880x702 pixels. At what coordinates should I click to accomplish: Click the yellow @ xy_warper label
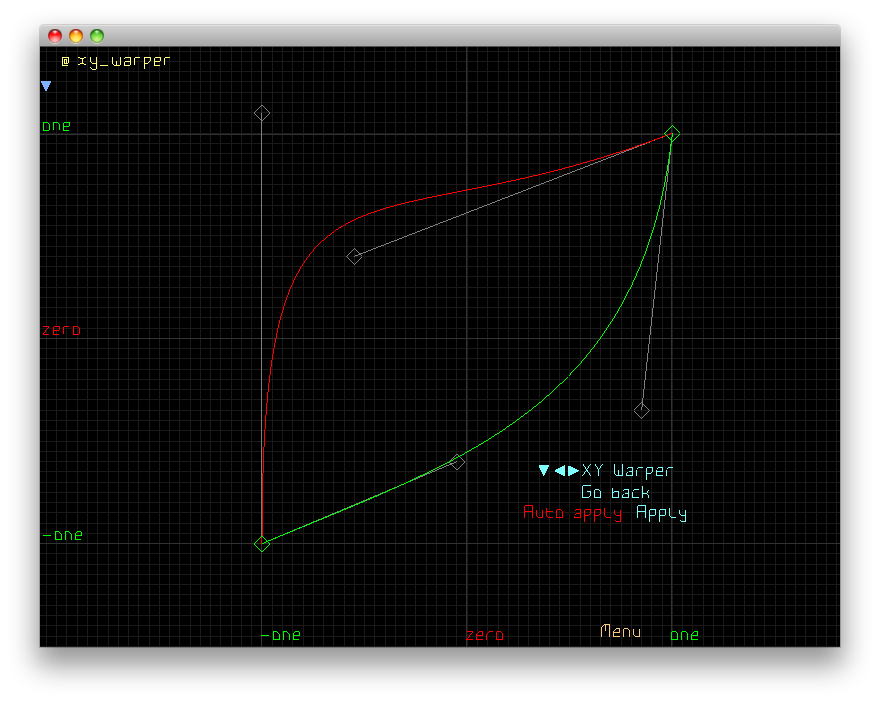click(115, 61)
